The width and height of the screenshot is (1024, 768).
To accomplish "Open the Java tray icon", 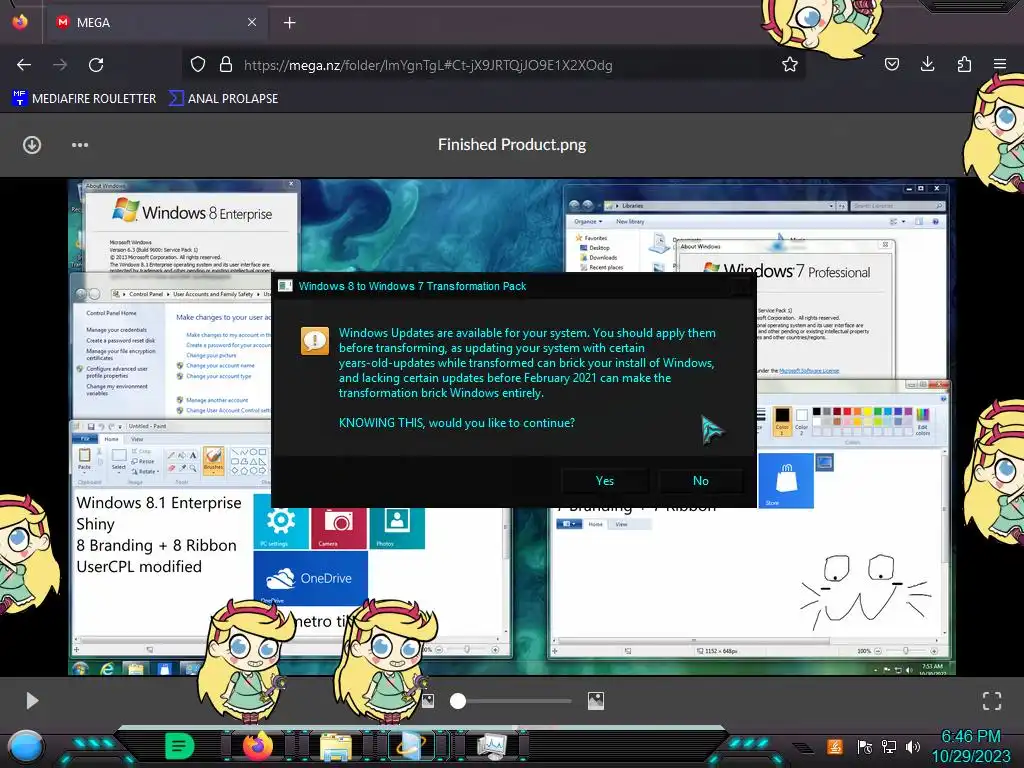I will tap(835, 746).
